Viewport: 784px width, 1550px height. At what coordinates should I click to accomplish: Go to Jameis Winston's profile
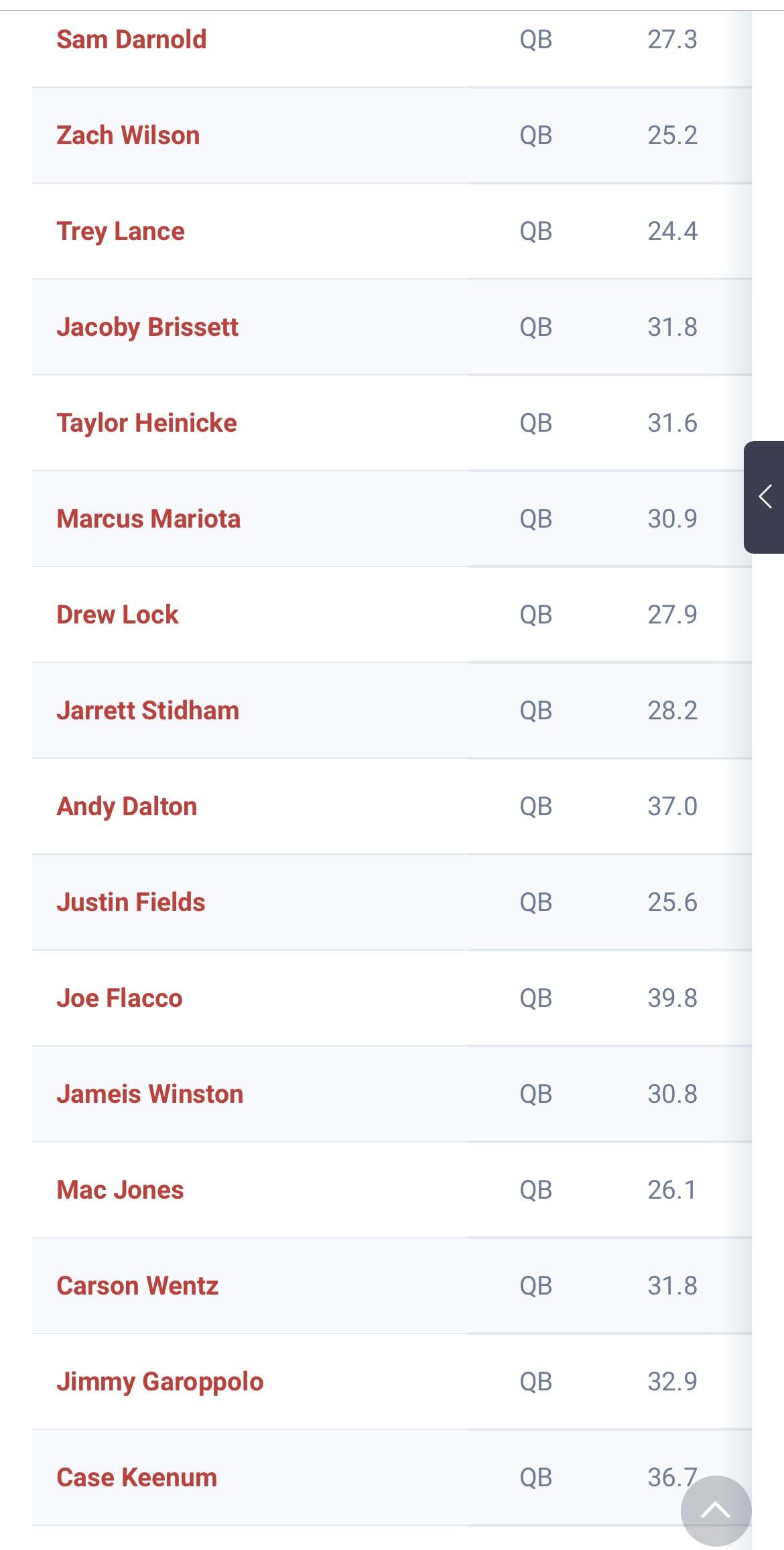149,1095
